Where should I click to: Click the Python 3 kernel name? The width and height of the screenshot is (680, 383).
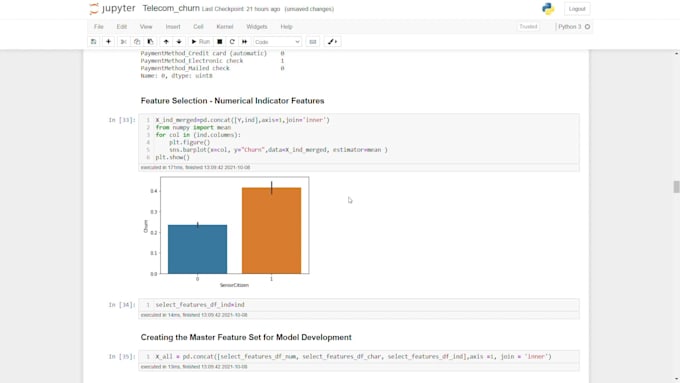569,27
